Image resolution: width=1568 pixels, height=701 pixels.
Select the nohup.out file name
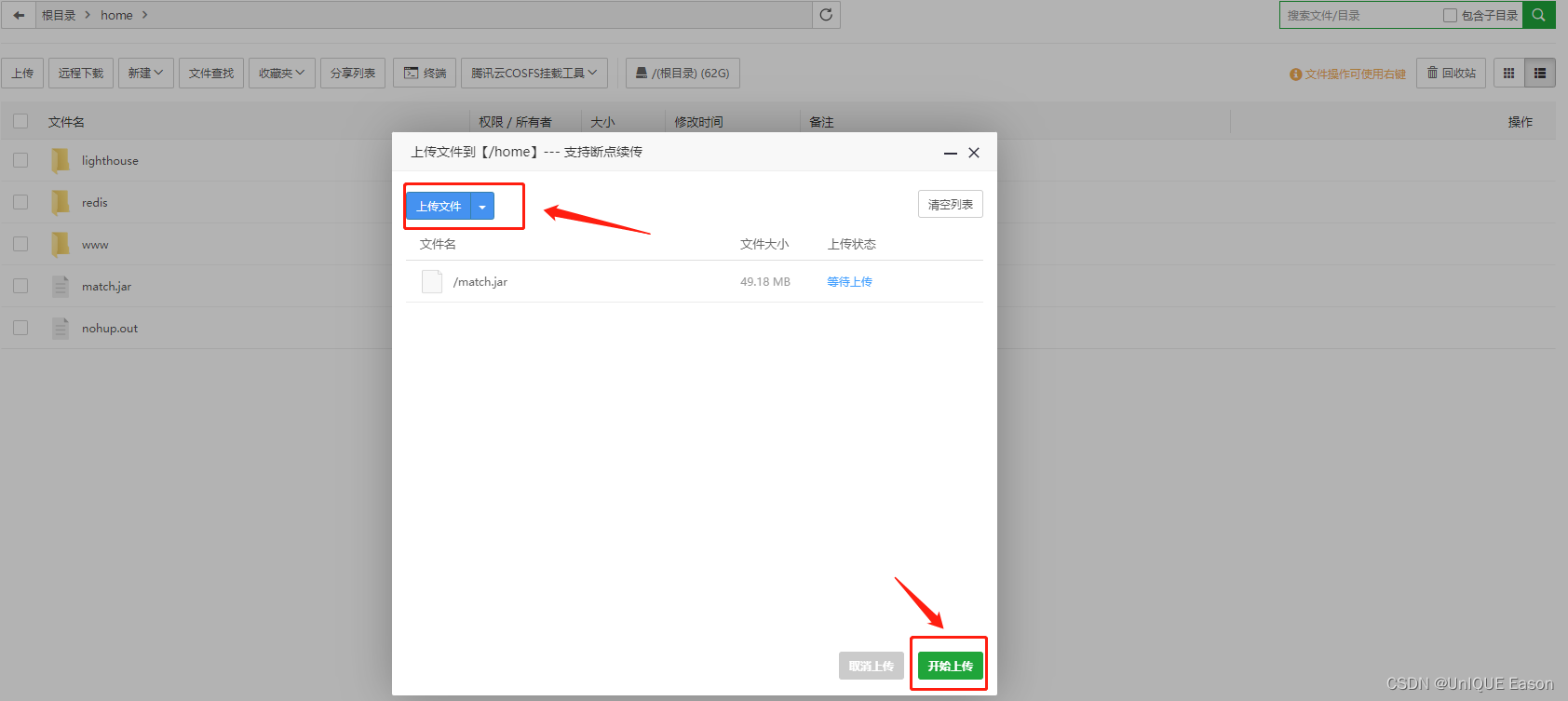[110, 328]
